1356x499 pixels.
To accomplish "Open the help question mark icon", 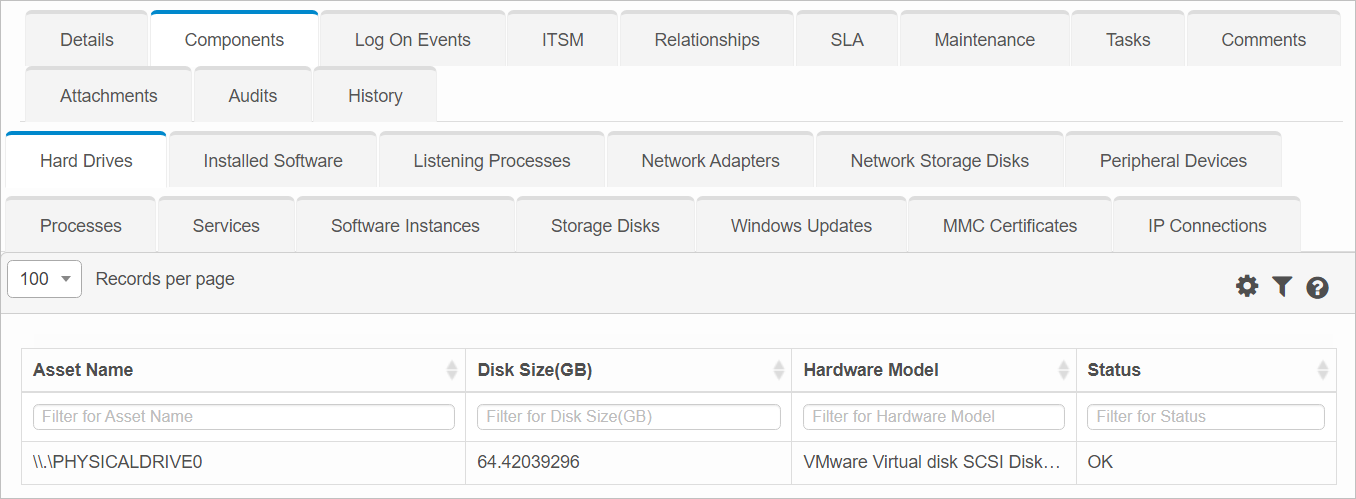I will (1317, 288).
